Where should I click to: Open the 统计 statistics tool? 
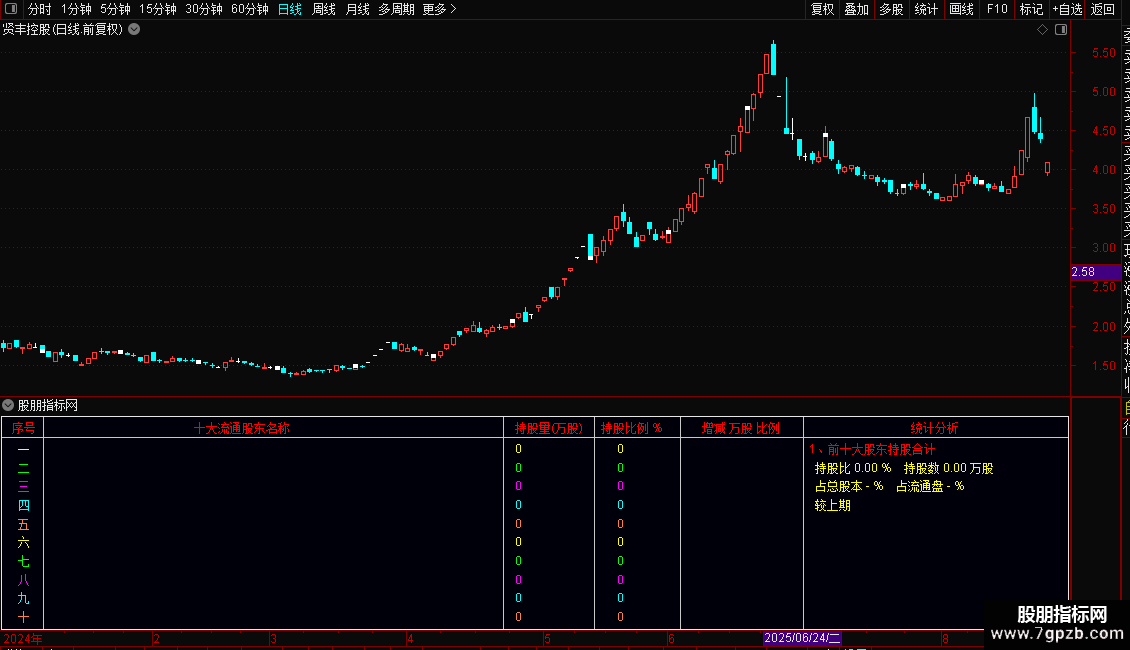[926, 9]
